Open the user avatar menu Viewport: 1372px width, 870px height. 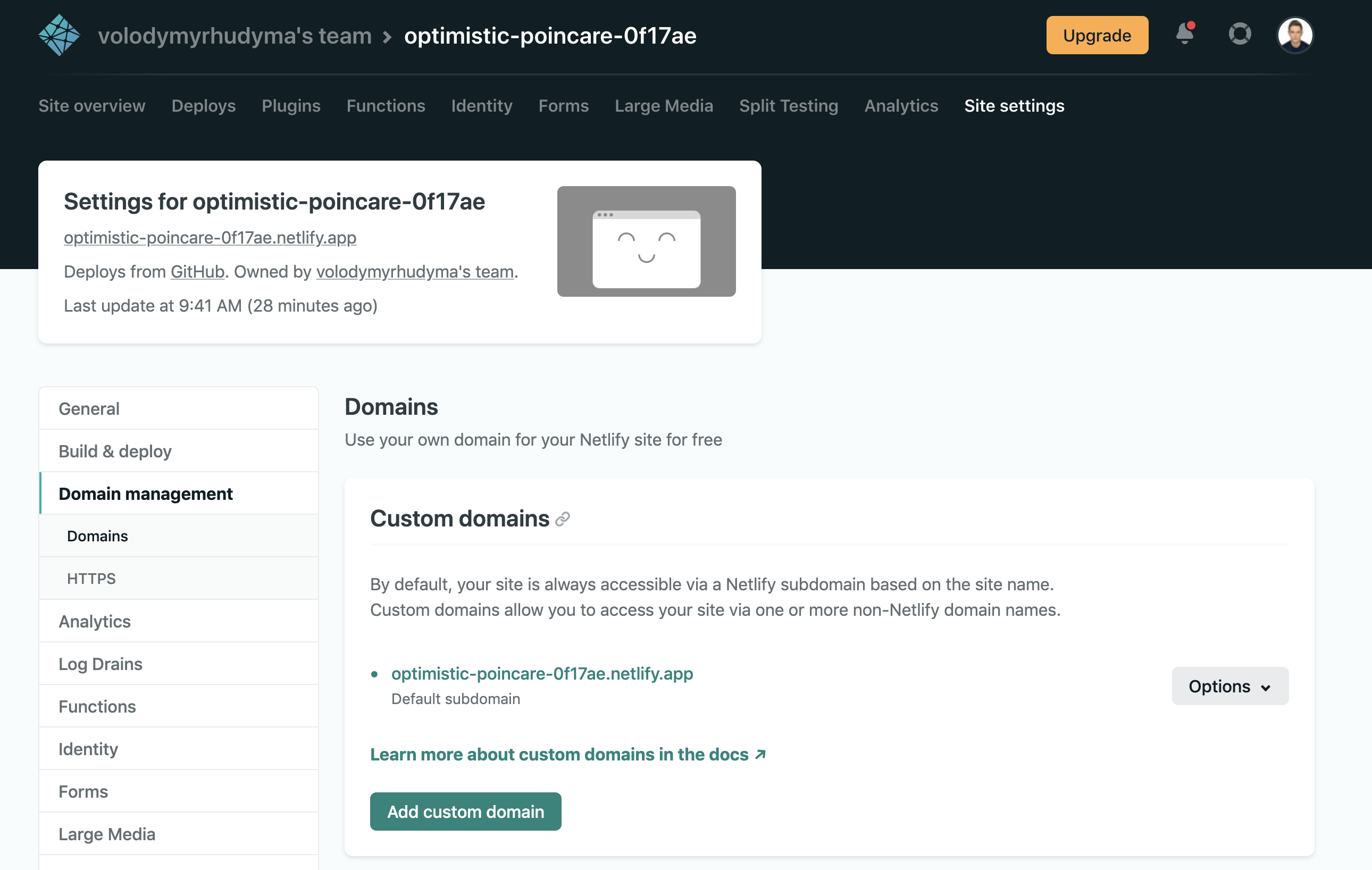tap(1295, 35)
